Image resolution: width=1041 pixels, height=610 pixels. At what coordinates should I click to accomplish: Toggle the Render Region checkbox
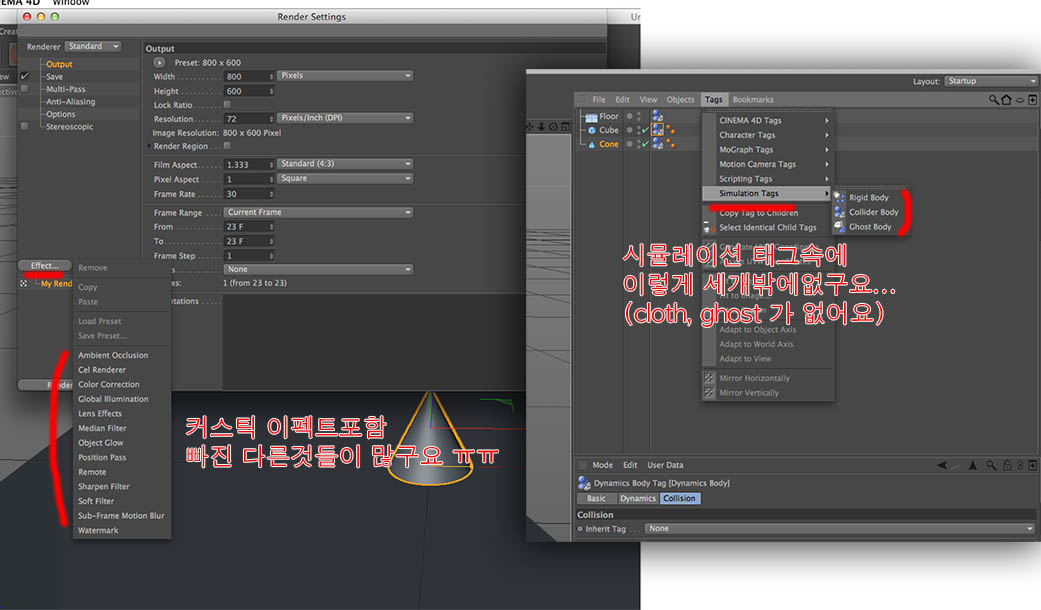(227, 145)
